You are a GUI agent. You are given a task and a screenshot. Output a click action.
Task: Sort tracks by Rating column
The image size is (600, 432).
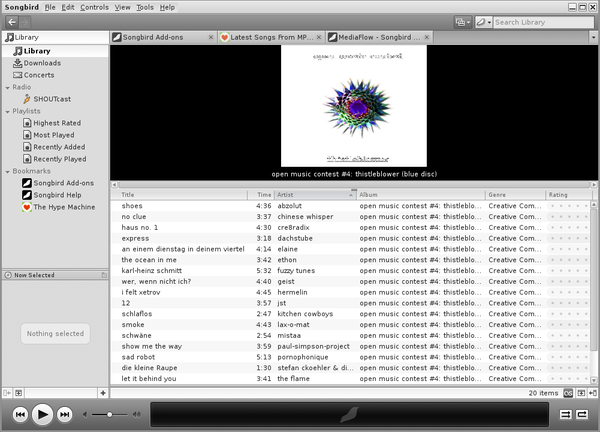(x=568, y=195)
